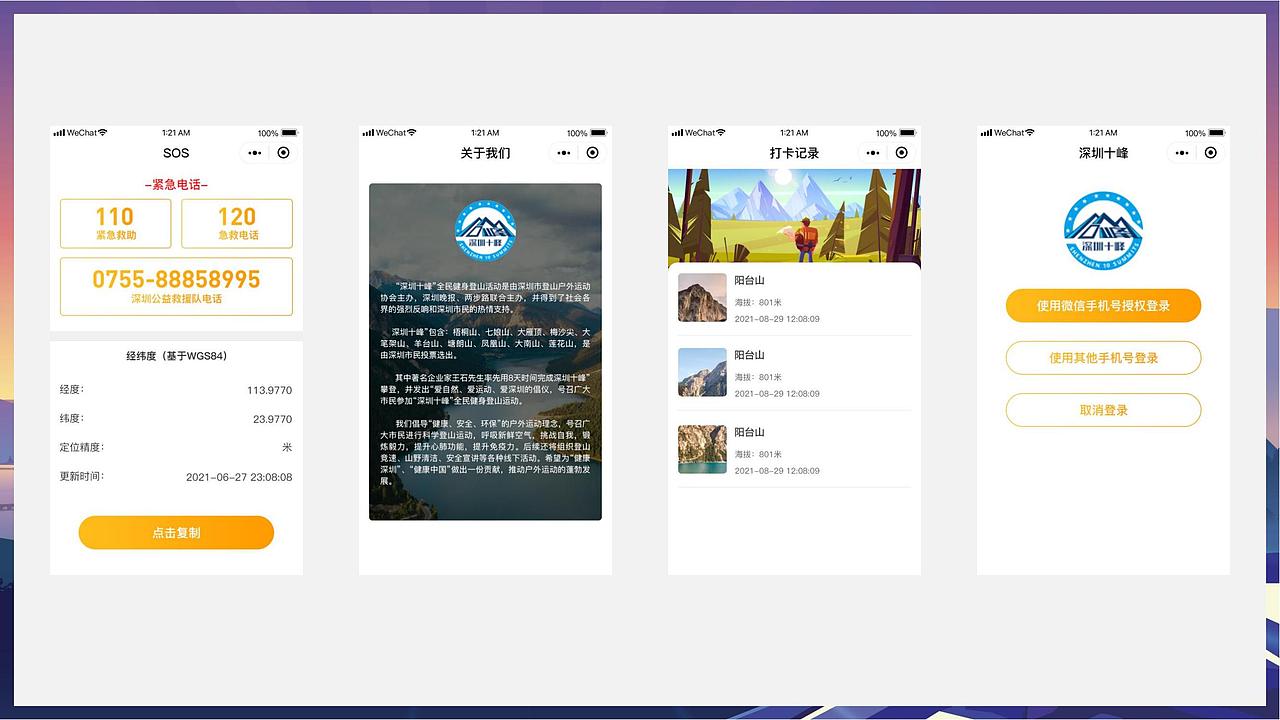Tap the 关于我们 page title
Viewport: 1280px width, 720px height.
tap(485, 153)
